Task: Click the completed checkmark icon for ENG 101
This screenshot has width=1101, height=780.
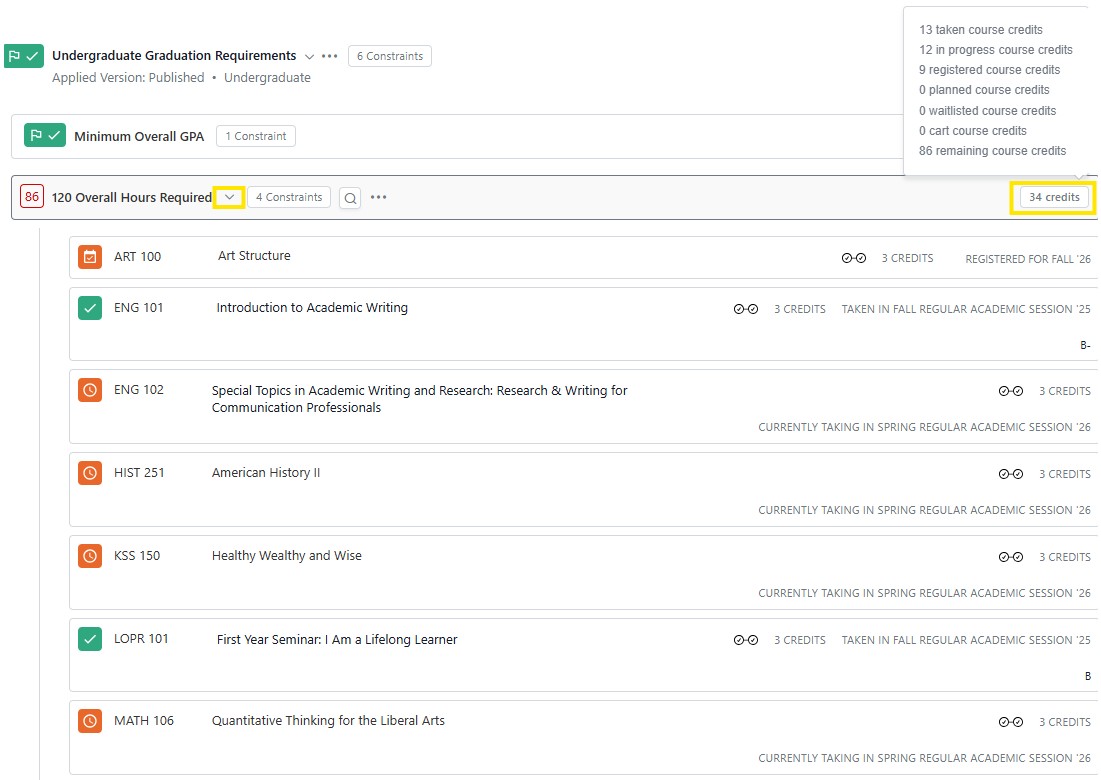Action: click(x=90, y=308)
